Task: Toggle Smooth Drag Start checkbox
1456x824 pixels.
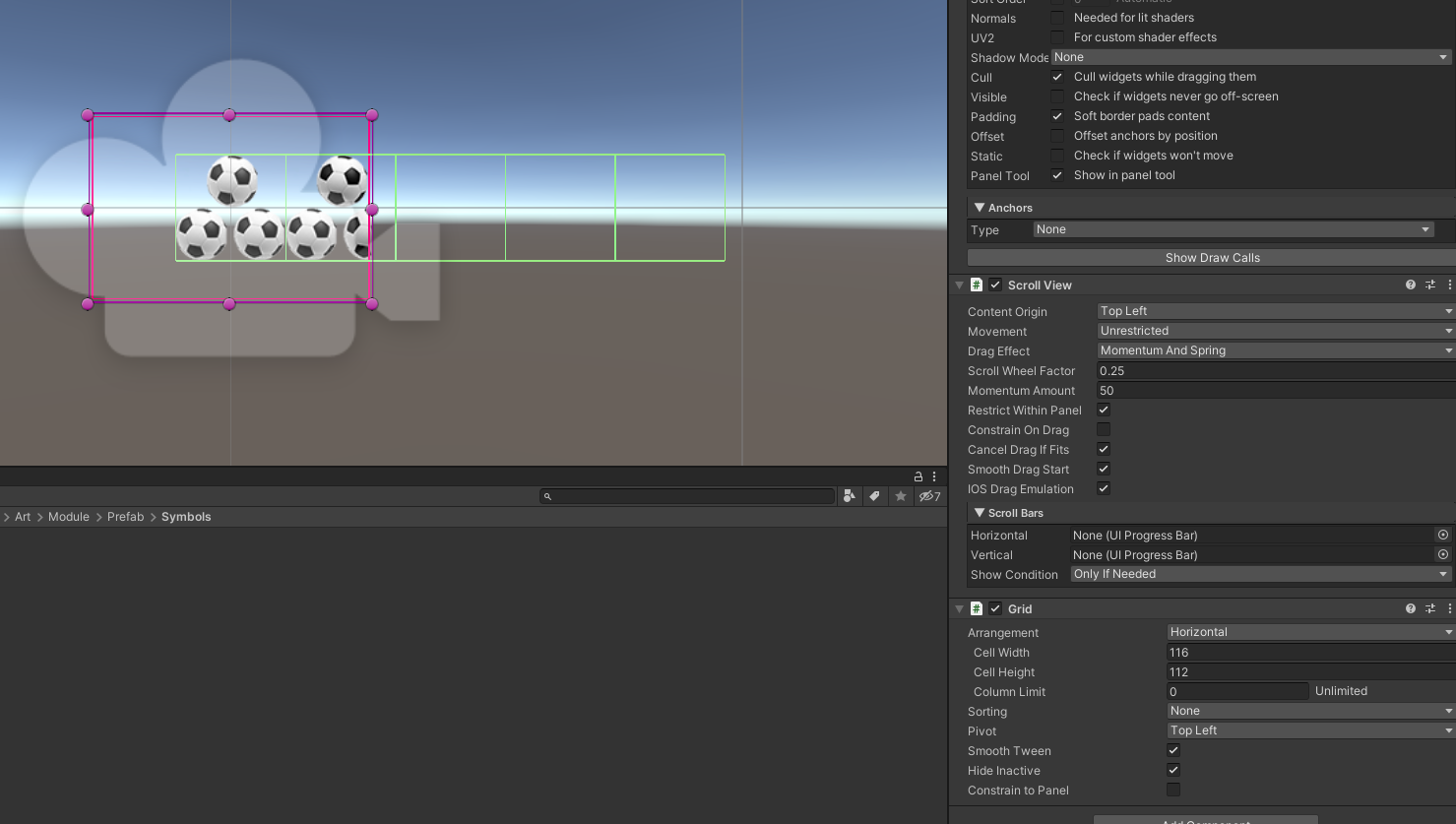Action: 1104,469
